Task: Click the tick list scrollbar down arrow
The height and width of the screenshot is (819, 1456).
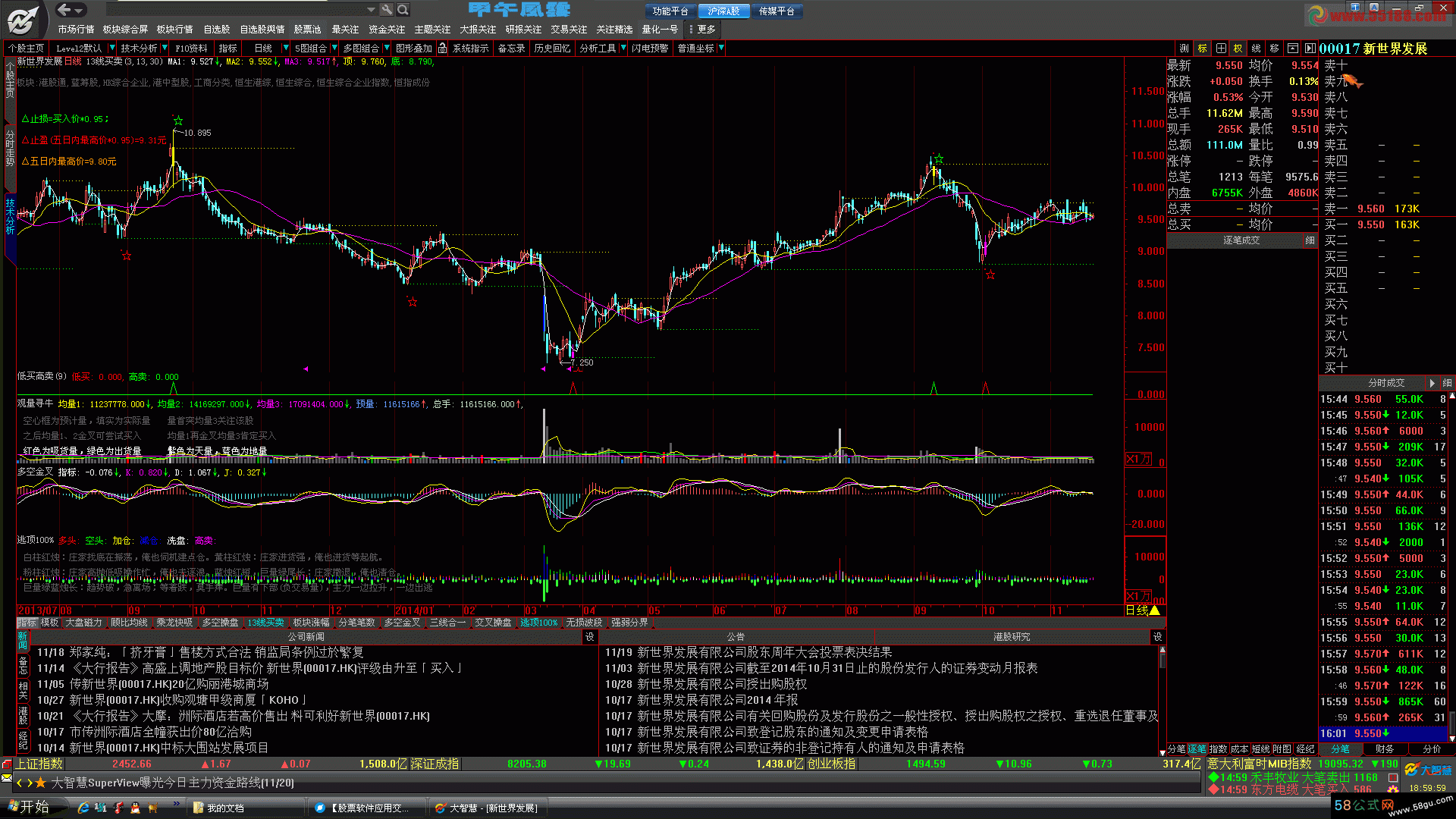Action: 1451,738
